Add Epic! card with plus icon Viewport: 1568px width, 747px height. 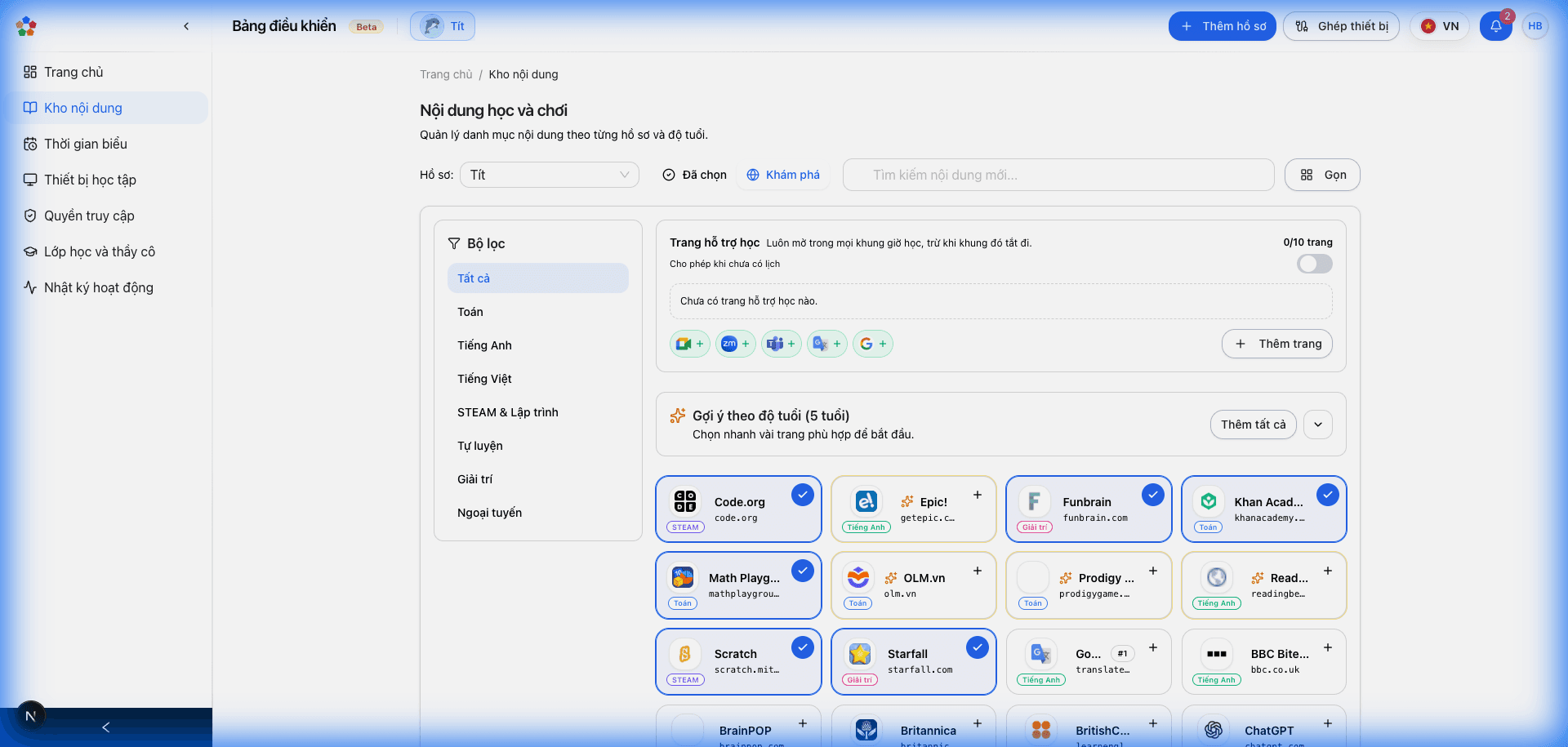(x=978, y=495)
